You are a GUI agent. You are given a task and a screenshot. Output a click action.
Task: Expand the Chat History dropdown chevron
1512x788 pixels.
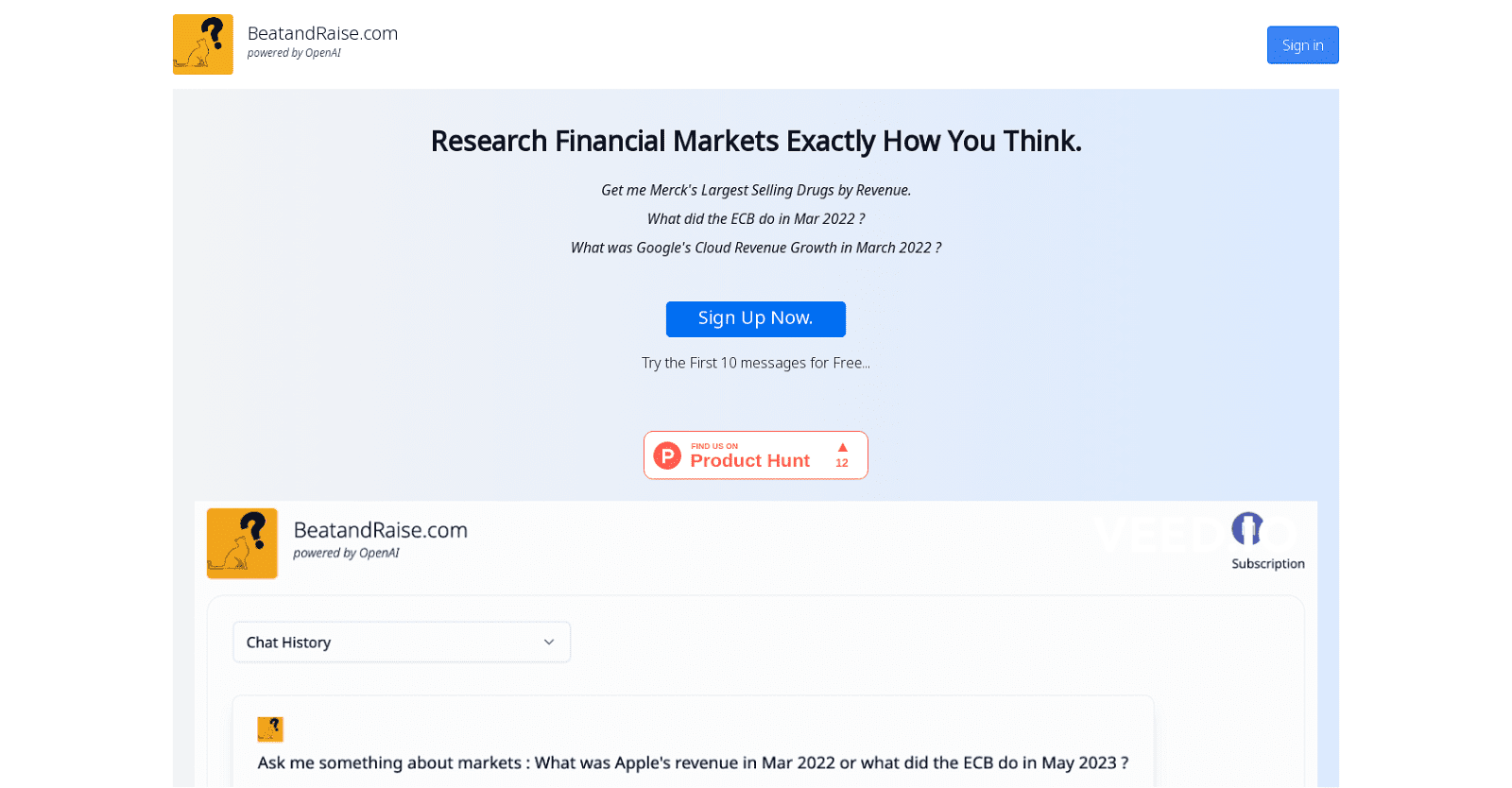(x=548, y=642)
